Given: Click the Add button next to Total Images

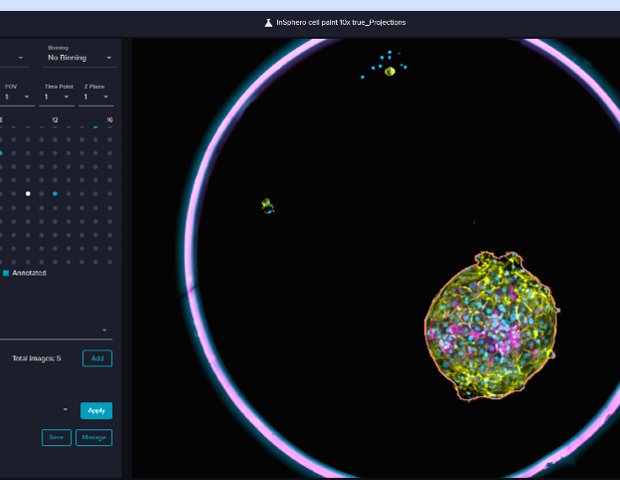Looking at the screenshot, I should (97, 358).
